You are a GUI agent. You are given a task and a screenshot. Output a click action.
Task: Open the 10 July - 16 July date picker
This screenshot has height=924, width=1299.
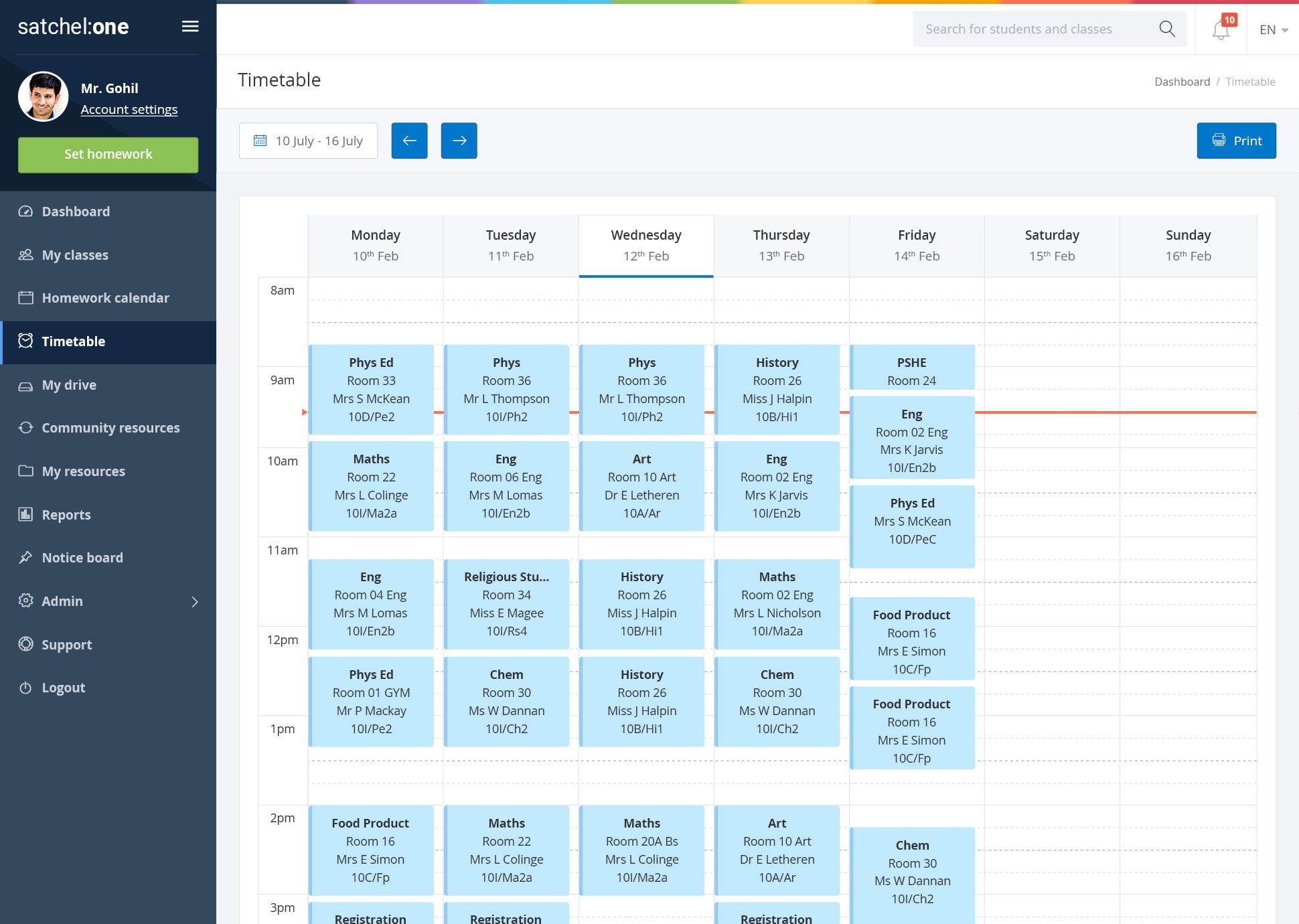point(308,141)
